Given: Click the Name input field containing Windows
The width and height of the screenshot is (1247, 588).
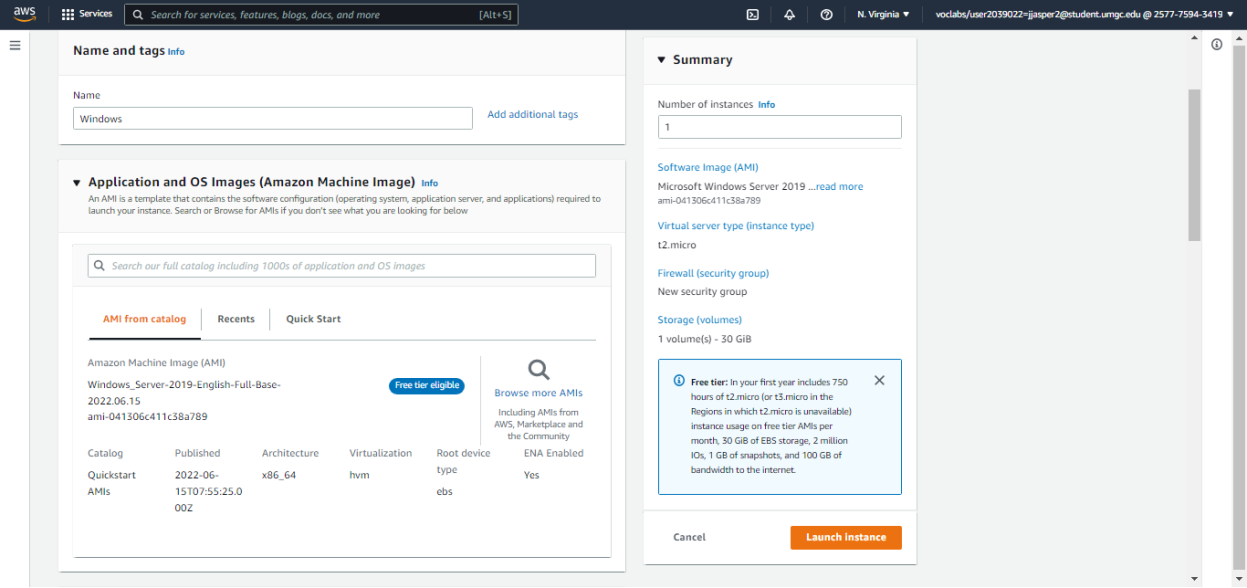Looking at the screenshot, I should tap(272, 119).
